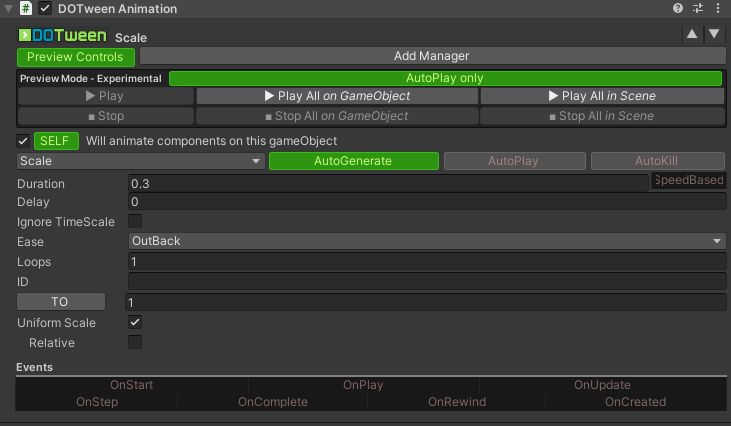Uncheck Uniform Scale checkbox

click(x=135, y=322)
